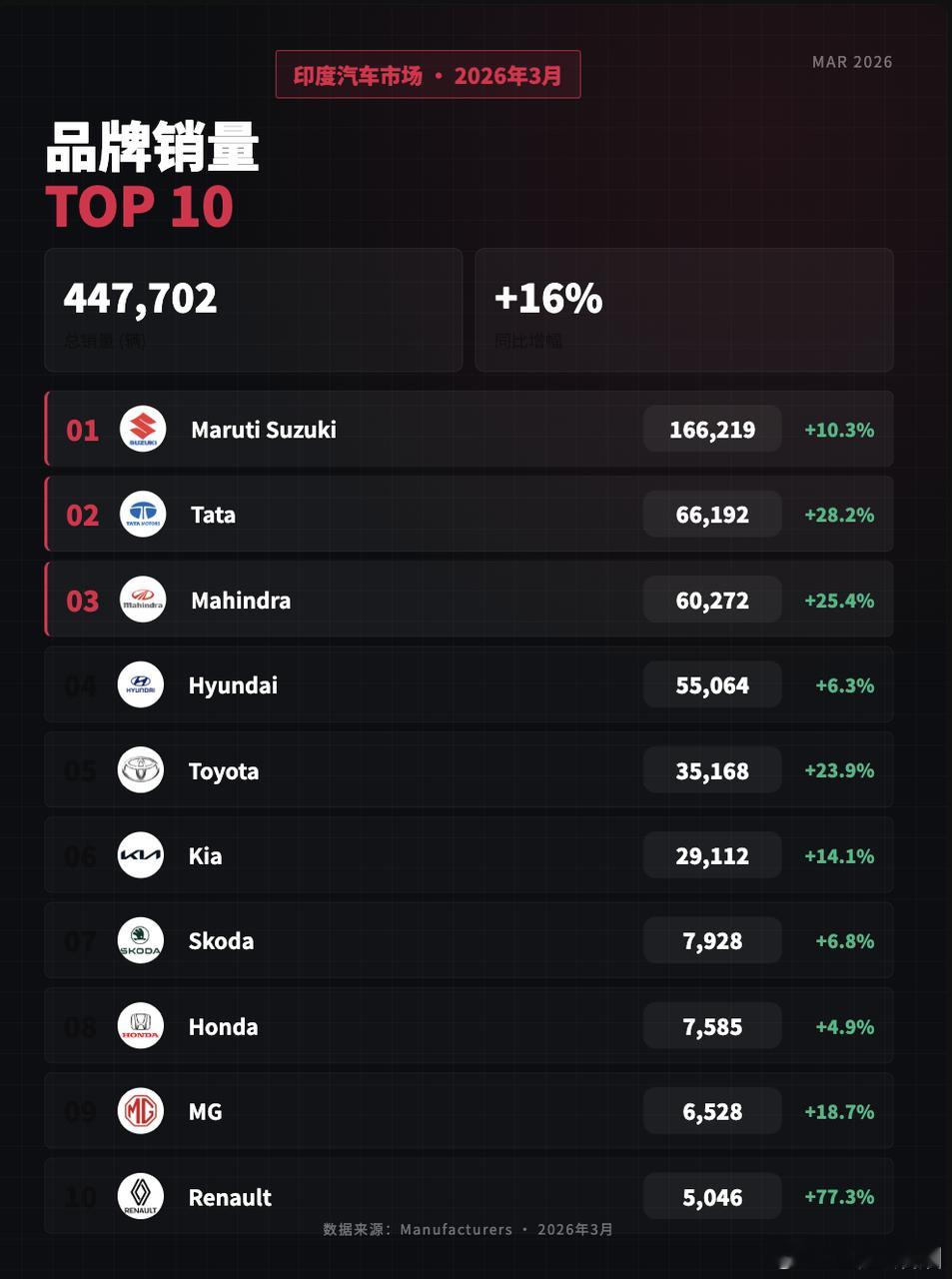Click Maruti Suzuki sales figure 166,219

[712, 430]
